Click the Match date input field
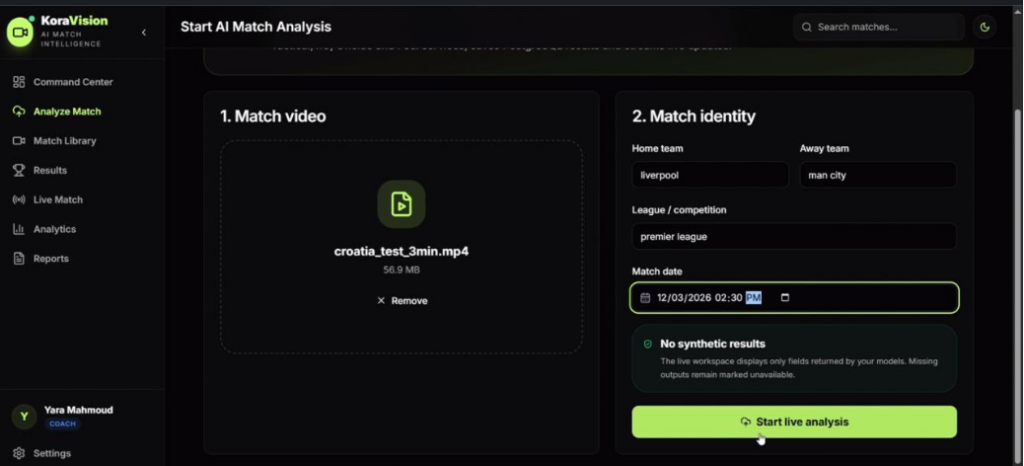 coord(794,298)
